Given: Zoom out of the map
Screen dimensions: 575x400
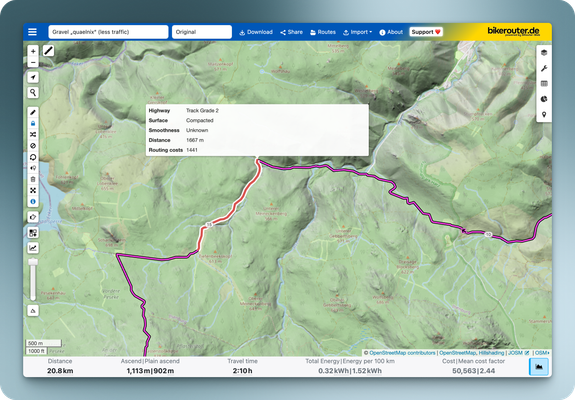Looking at the screenshot, I should point(33,62).
